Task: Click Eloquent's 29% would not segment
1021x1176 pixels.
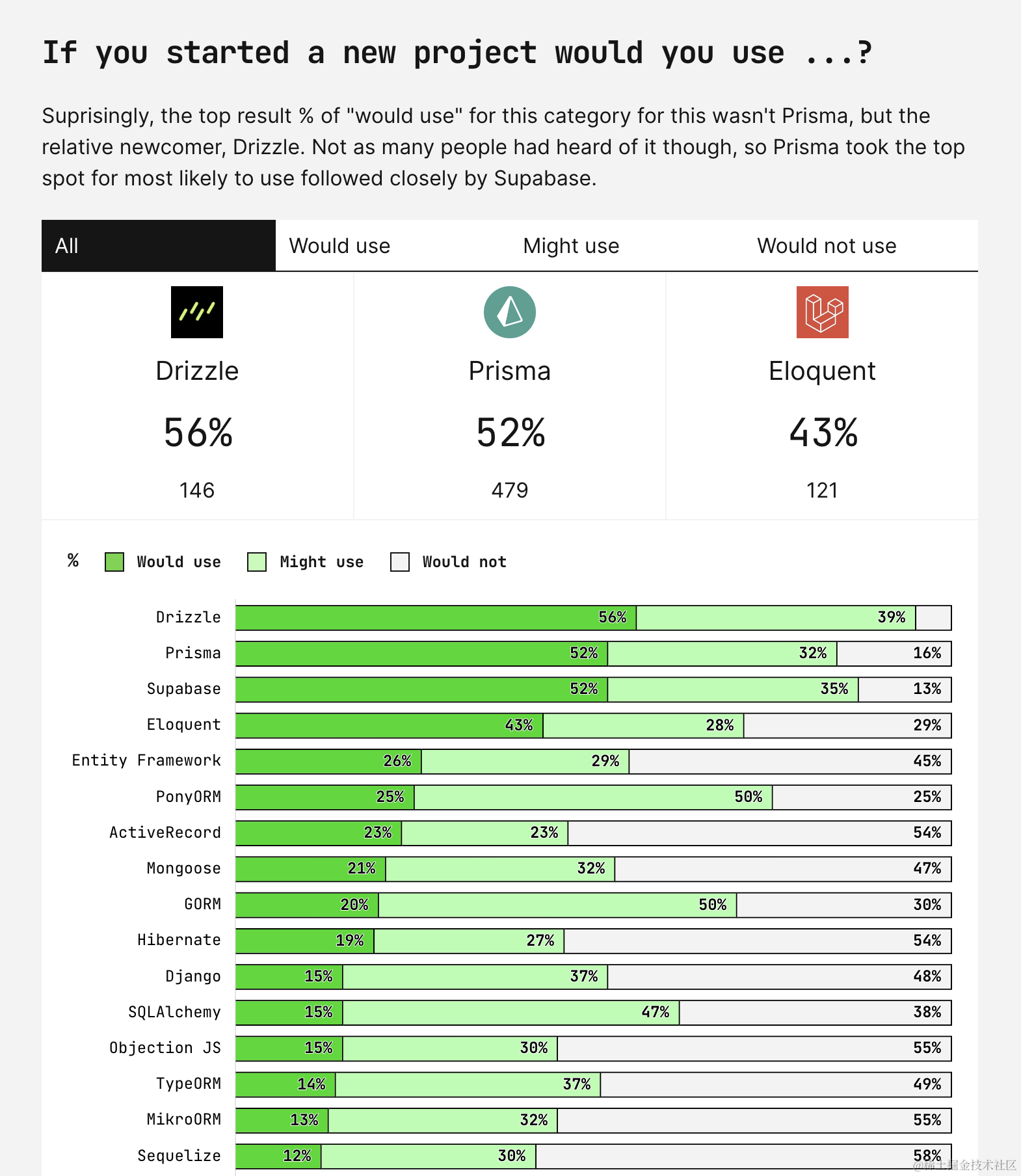Action: (x=847, y=725)
